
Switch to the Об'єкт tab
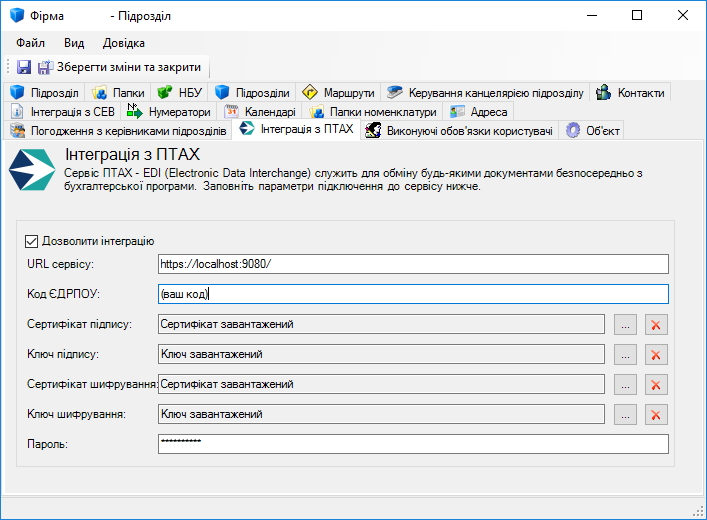pos(592,131)
